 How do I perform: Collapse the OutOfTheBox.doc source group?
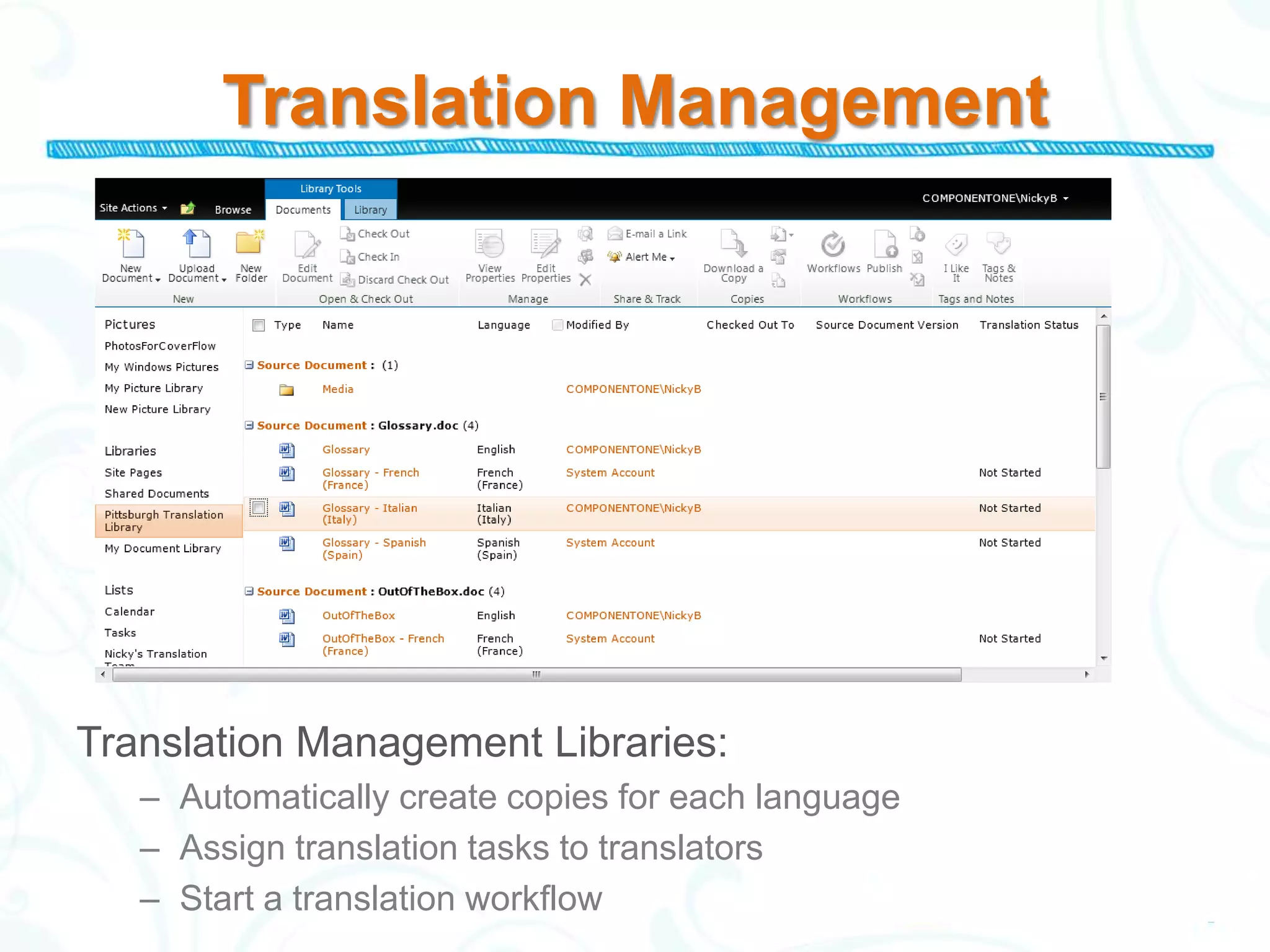point(249,591)
